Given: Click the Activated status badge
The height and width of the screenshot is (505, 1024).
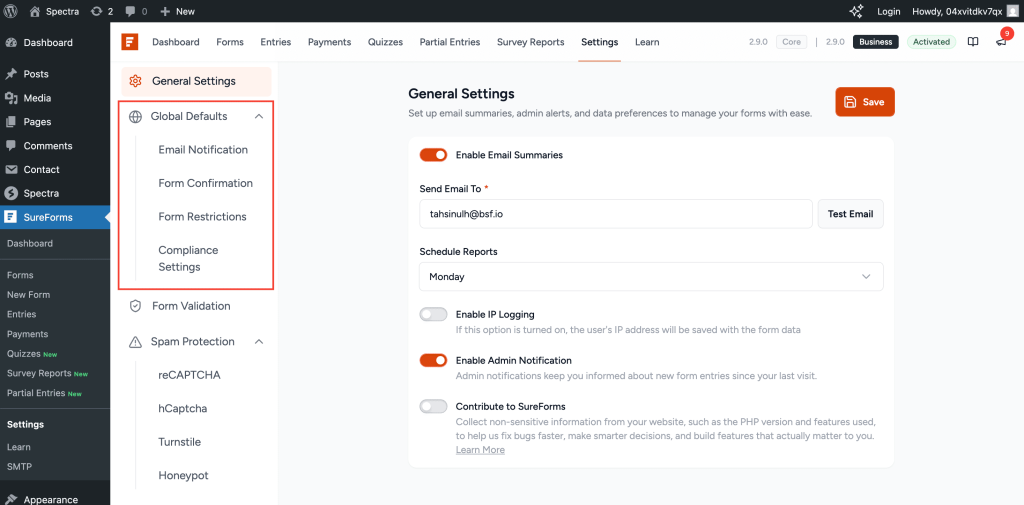Looking at the screenshot, I should pyautogui.click(x=931, y=42).
